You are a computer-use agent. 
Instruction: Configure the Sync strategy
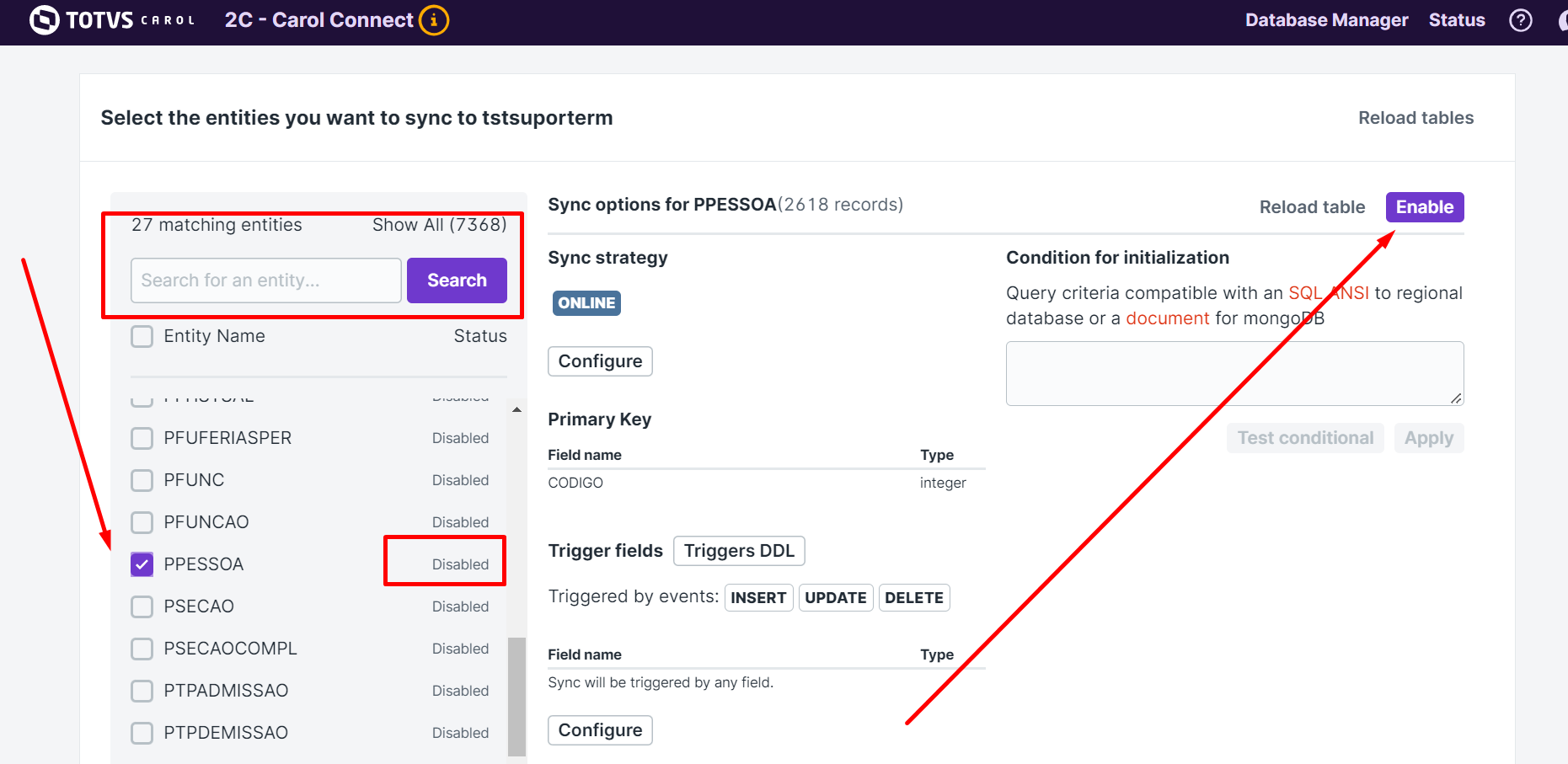coord(600,361)
